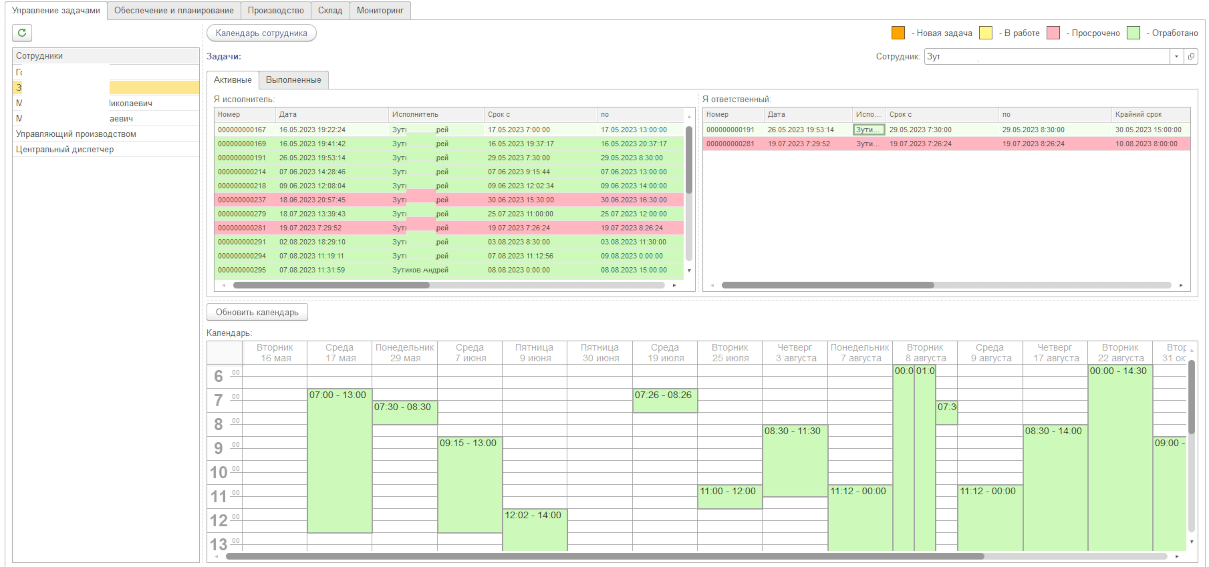Switch to the Производство tab
This screenshot has width=1209, height=567.
(275, 9)
